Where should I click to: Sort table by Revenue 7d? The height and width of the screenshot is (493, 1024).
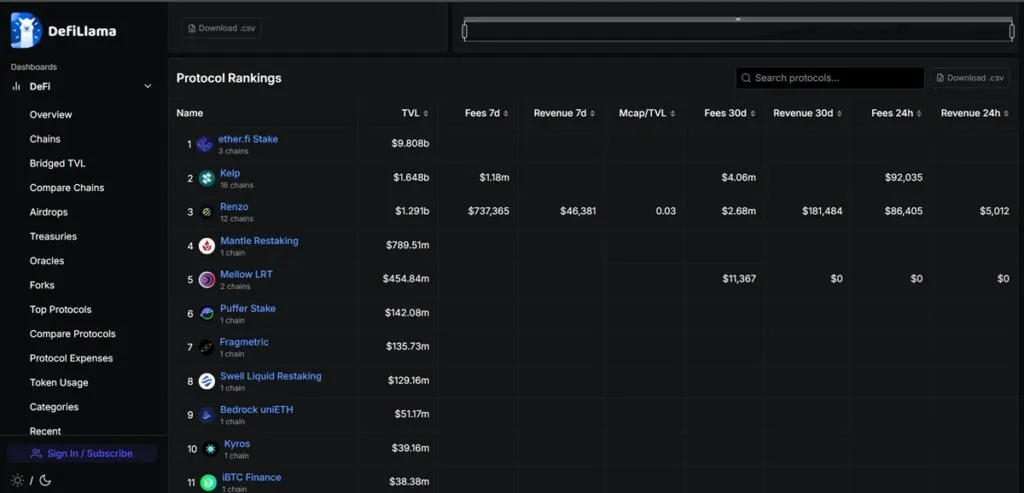click(x=564, y=113)
